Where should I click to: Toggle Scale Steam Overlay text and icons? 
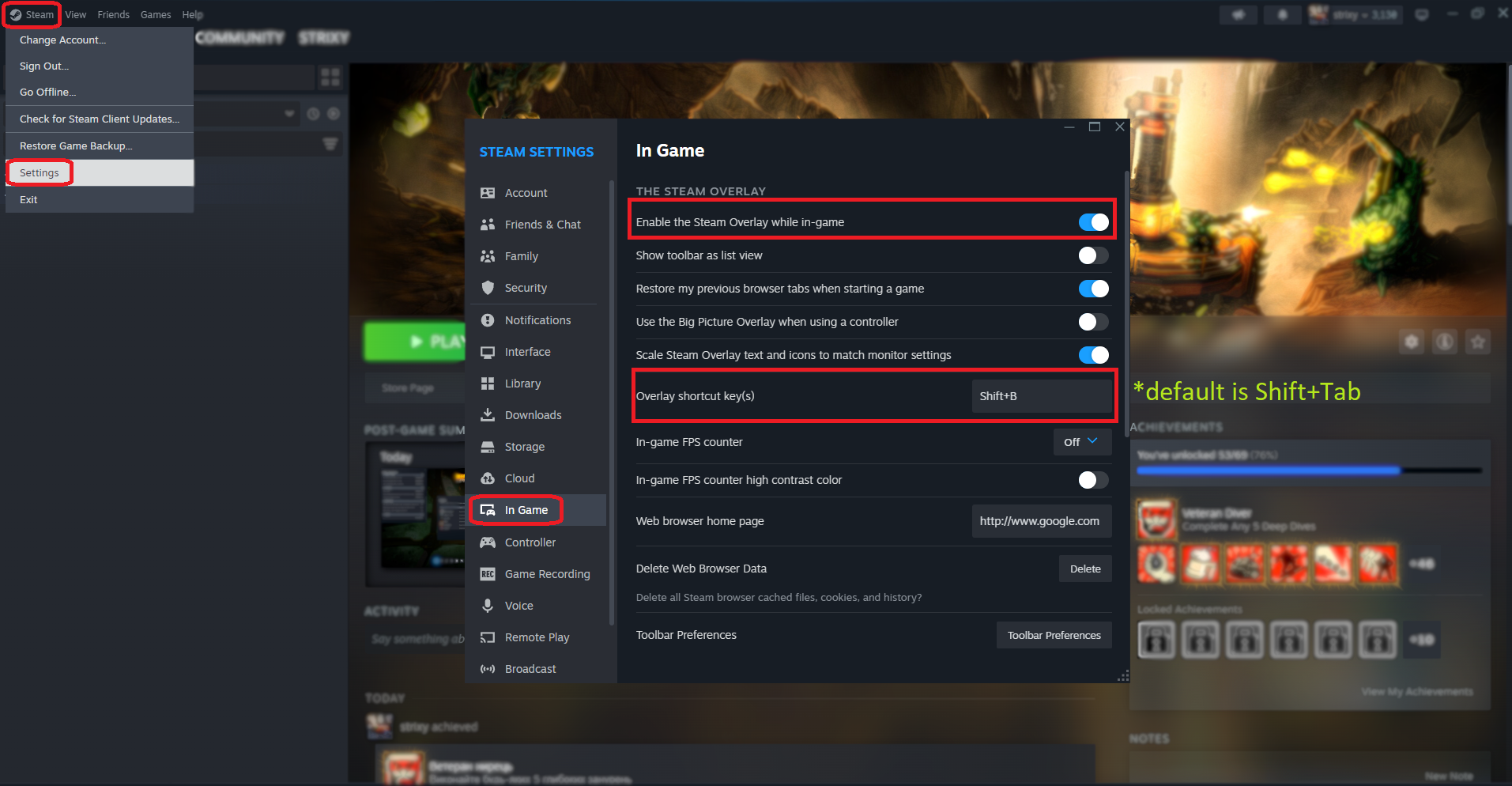click(1094, 355)
